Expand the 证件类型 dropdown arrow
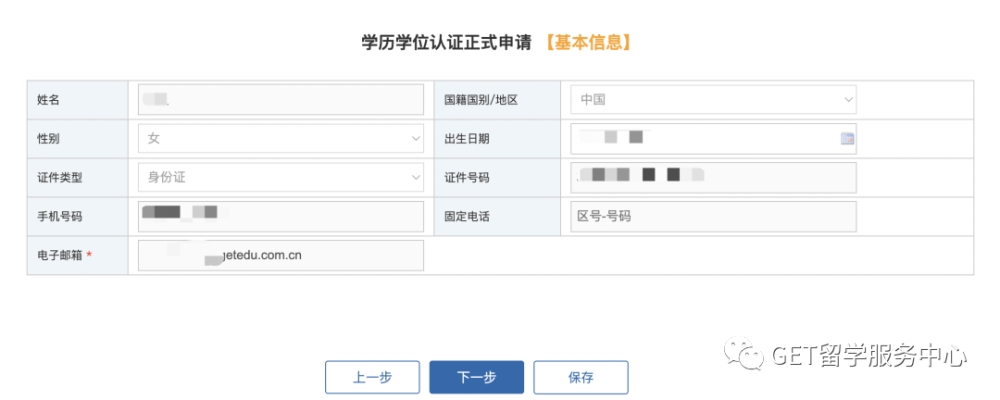The height and width of the screenshot is (400, 1000). 416,177
